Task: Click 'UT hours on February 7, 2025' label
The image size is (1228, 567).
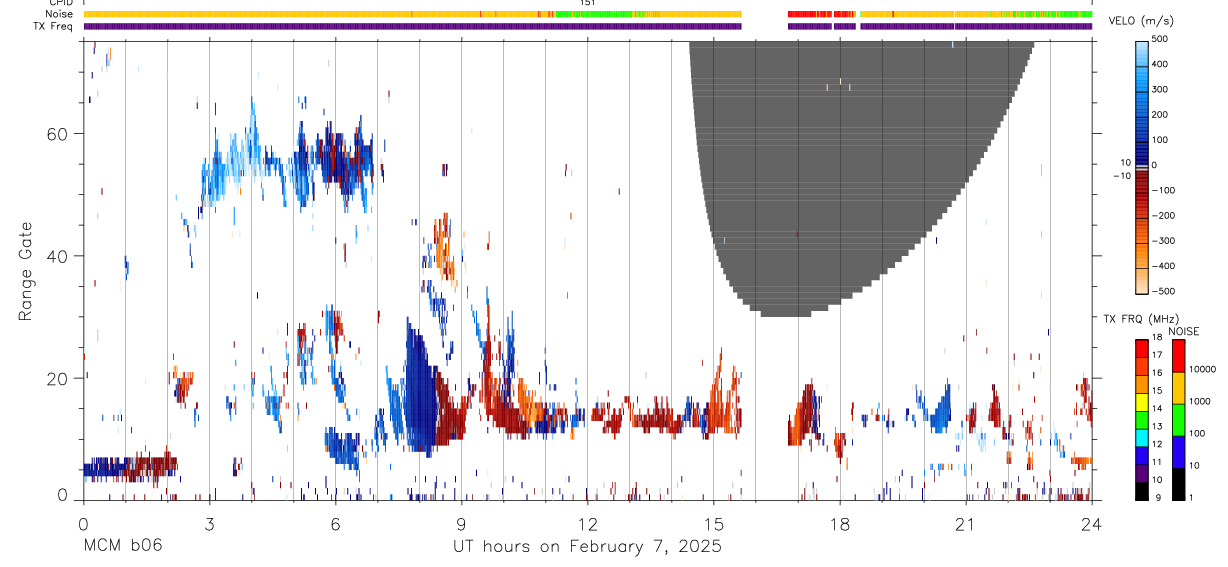Action: click(x=587, y=548)
